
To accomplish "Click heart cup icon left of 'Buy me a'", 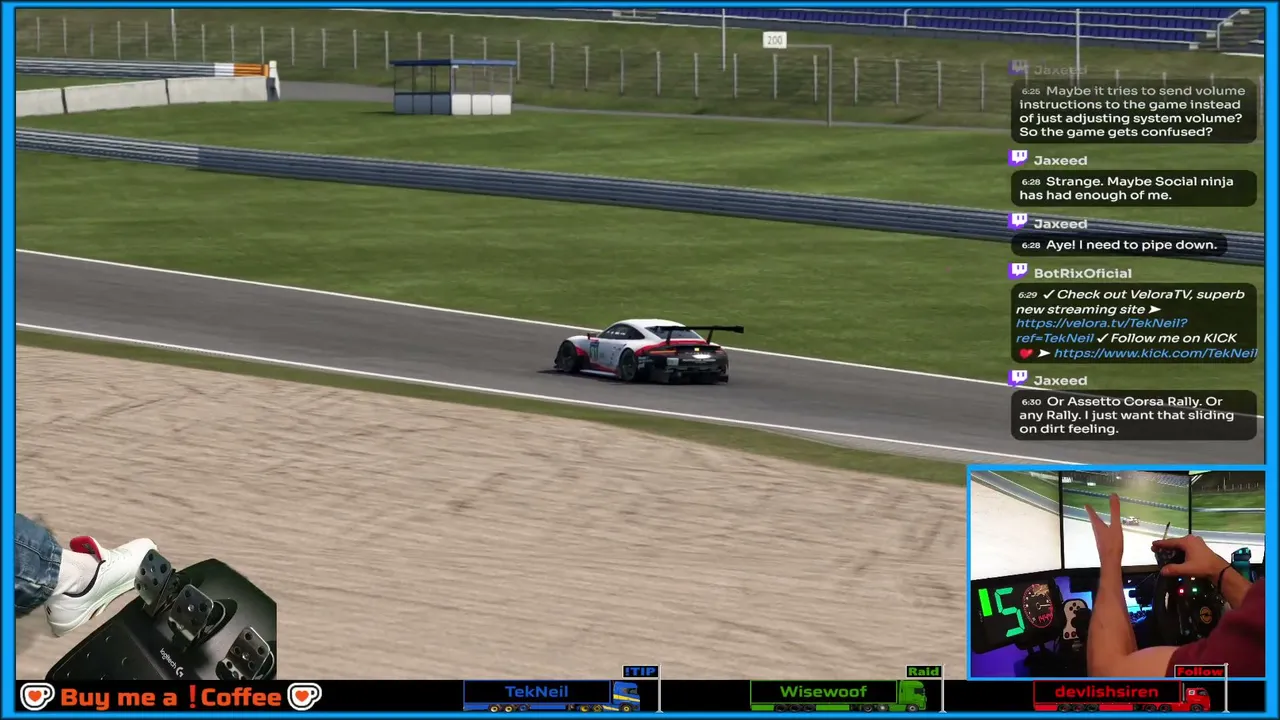I will (37, 696).
